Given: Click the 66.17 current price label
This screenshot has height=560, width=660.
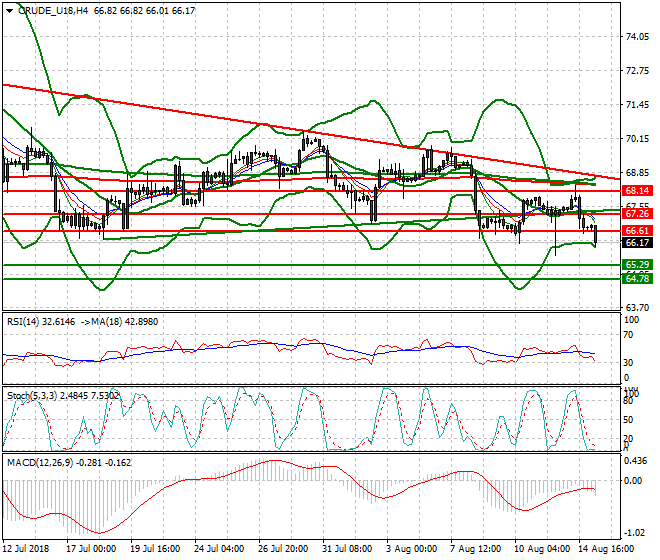Looking at the screenshot, I should [x=637, y=243].
